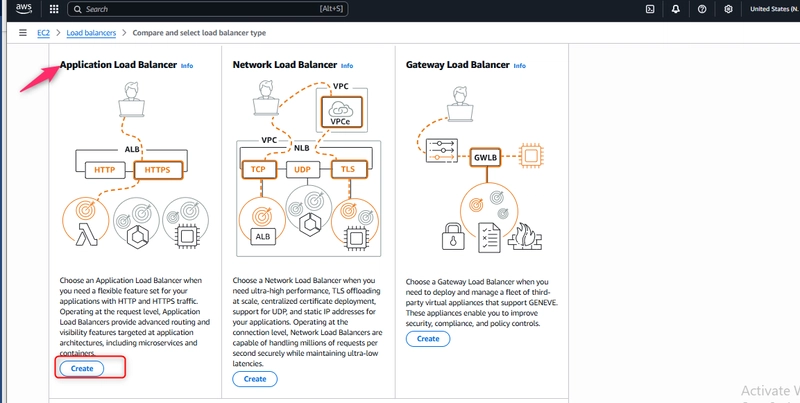The width and height of the screenshot is (800, 403).
Task: Open Info for Network Load Balancer
Action: coord(347,66)
